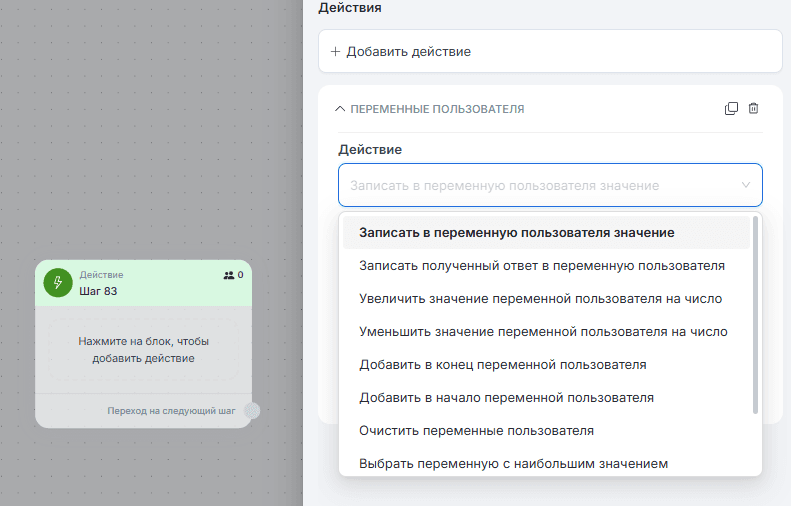Click 'Нажмите на блок, чтобы добавить действие' area
The height and width of the screenshot is (506, 791).
coord(143,350)
